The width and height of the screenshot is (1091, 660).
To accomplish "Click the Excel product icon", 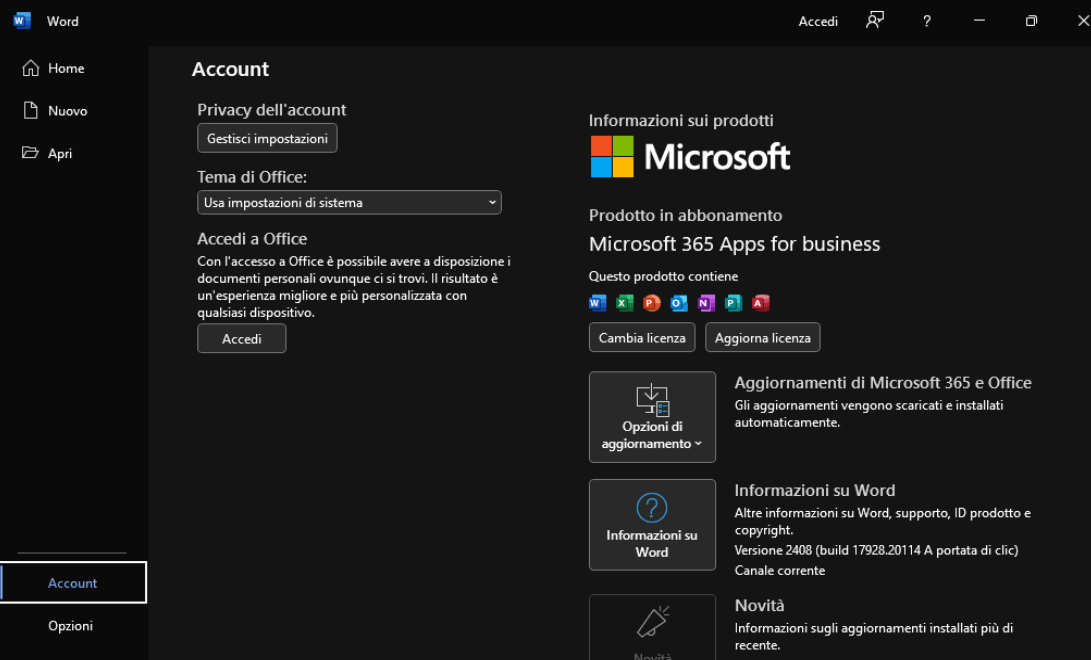I will 625,303.
